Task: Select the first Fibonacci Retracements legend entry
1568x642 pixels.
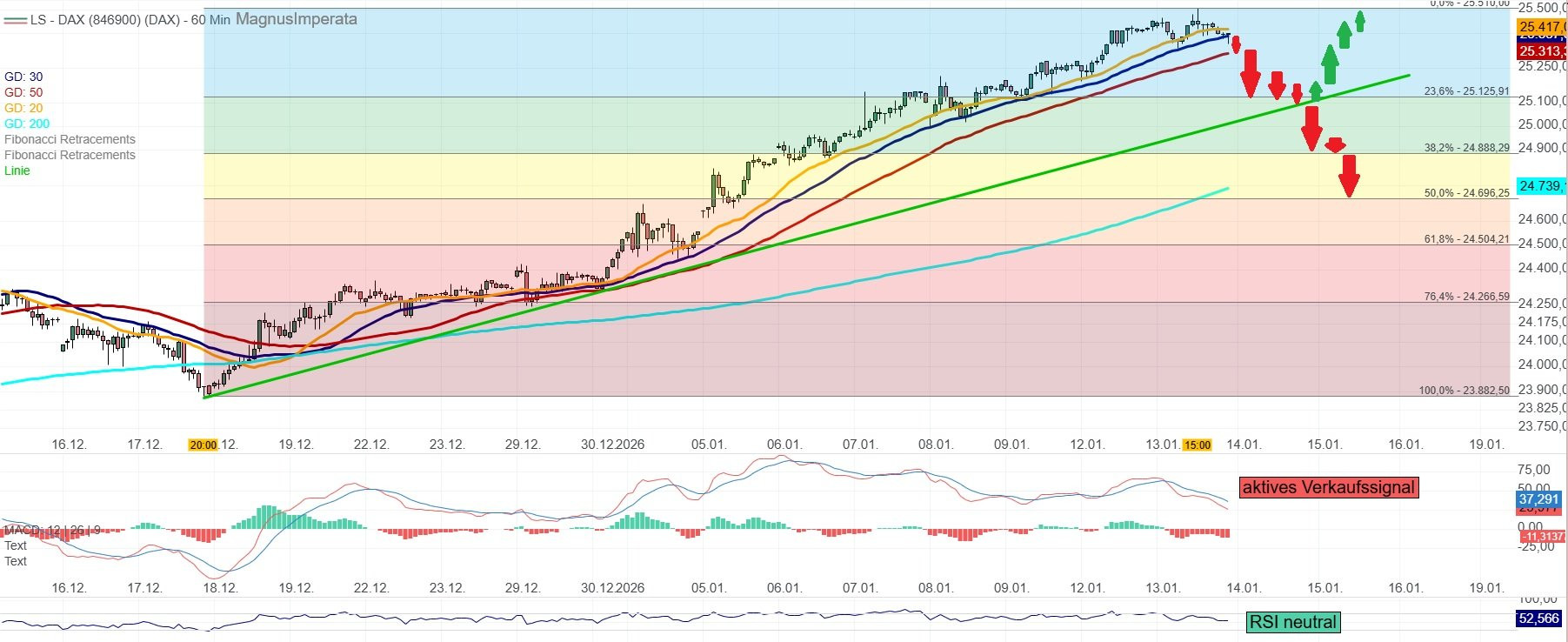Action: click(70, 139)
